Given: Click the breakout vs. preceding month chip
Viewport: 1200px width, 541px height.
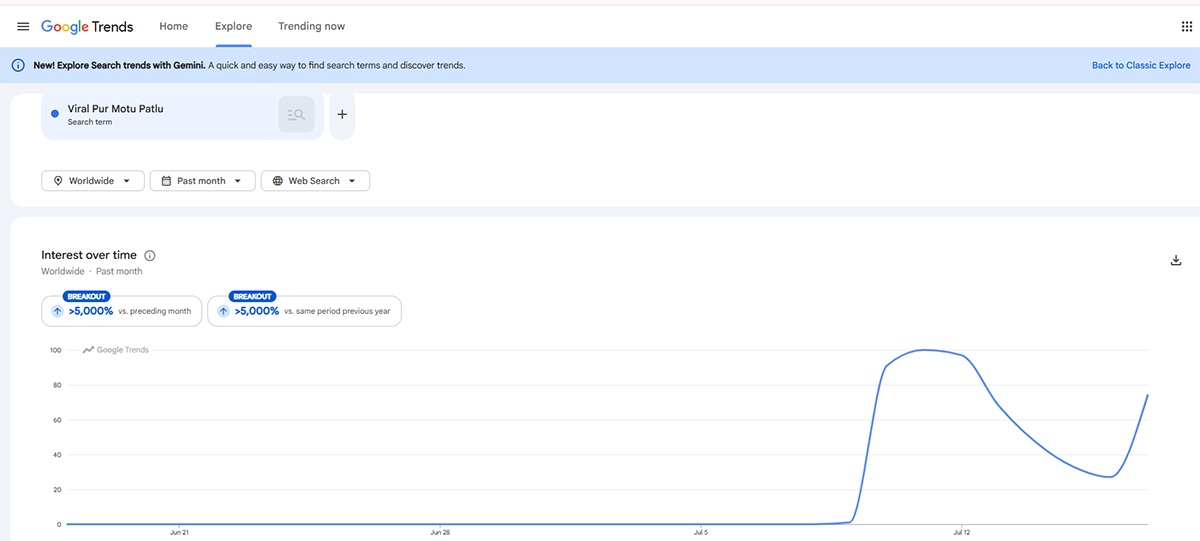Looking at the screenshot, I should pos(122,311).
